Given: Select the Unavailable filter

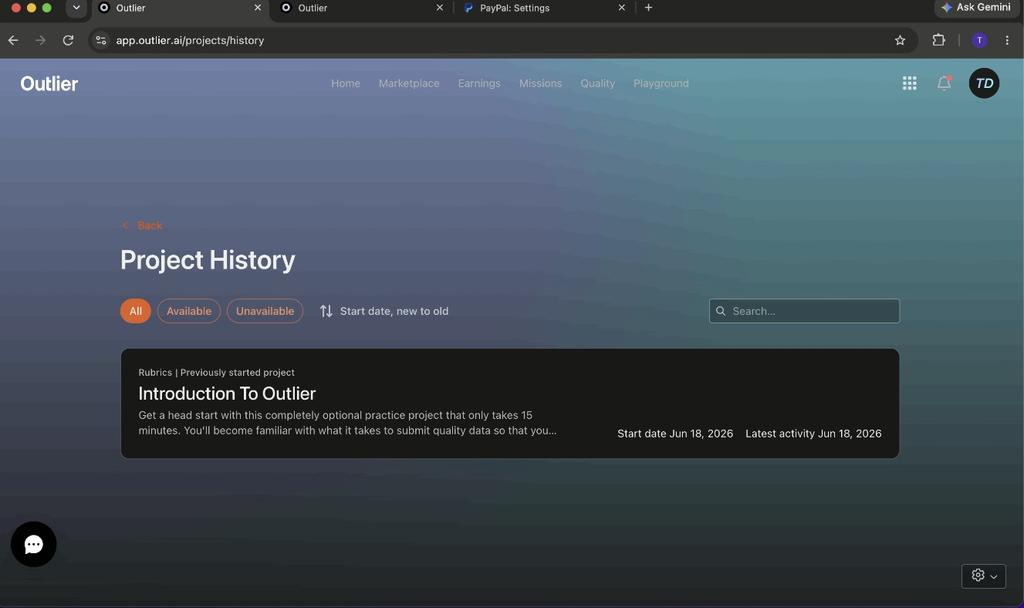Looking at the screenshot, I should pos(264,311).
